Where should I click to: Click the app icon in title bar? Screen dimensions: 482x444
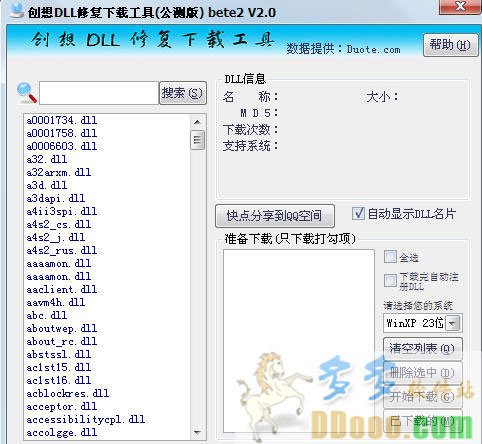[x=17, y=11]
